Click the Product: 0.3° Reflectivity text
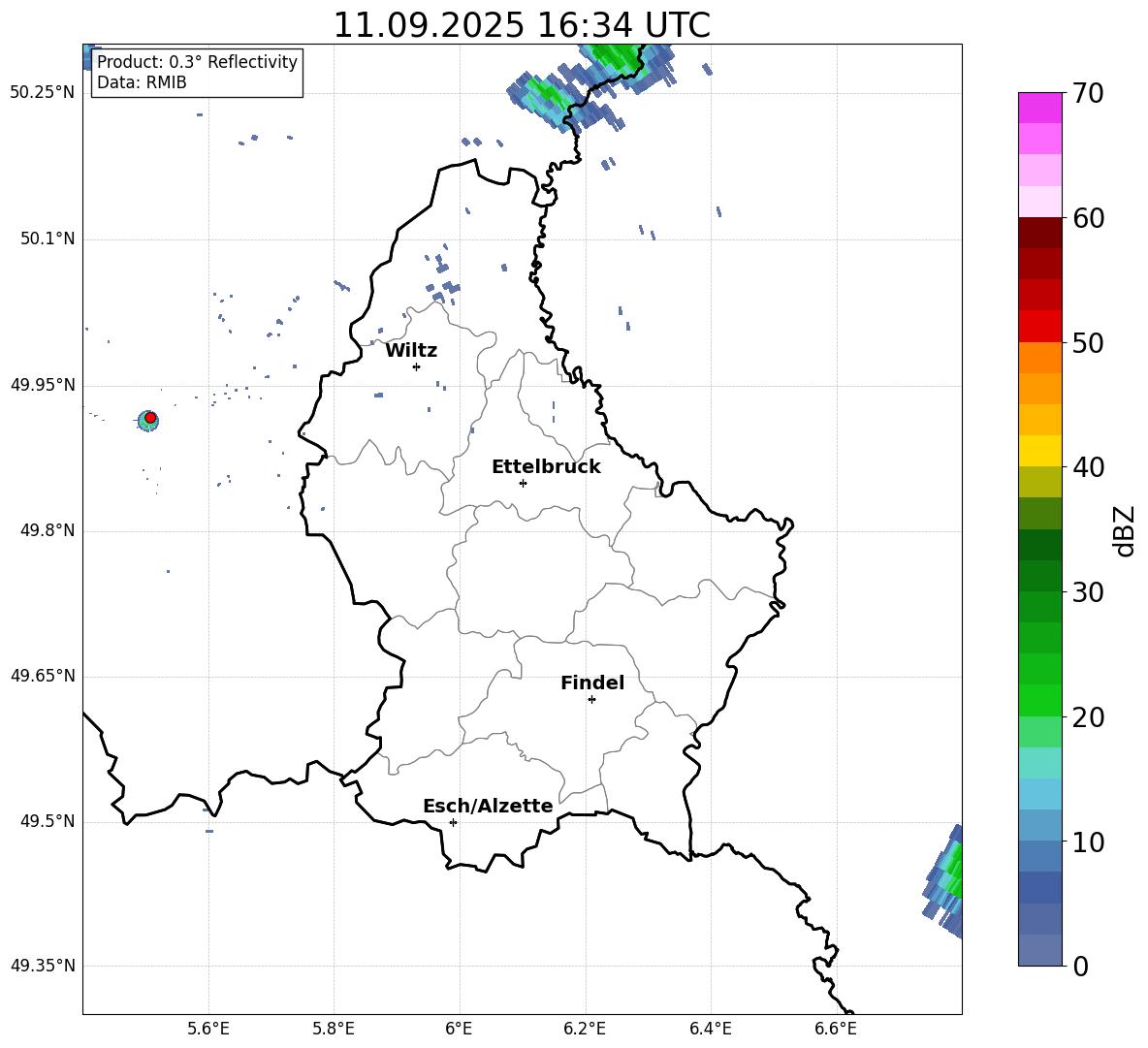The height and width of the screenshot is (1048, 1148). click(x=197, y=61)
